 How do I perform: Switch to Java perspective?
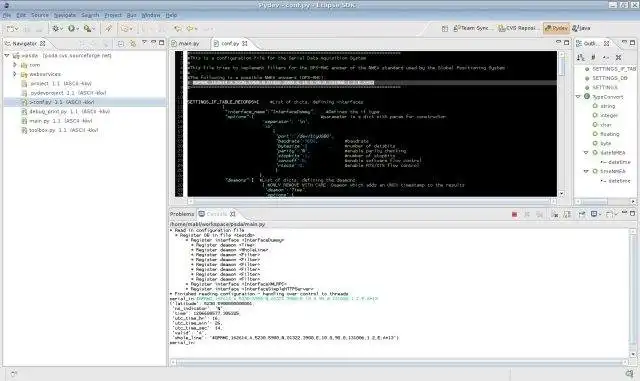pos(581,28)
